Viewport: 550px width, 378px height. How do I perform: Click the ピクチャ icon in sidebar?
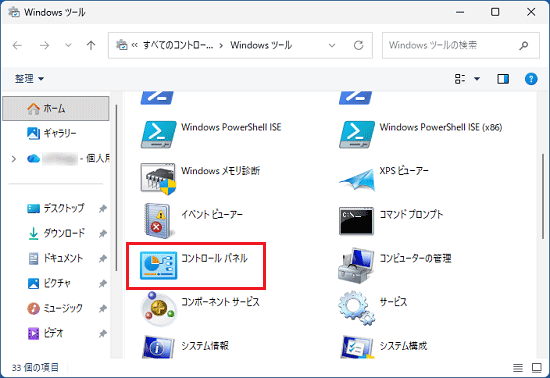pyautogui.click(x=33, y=283)
